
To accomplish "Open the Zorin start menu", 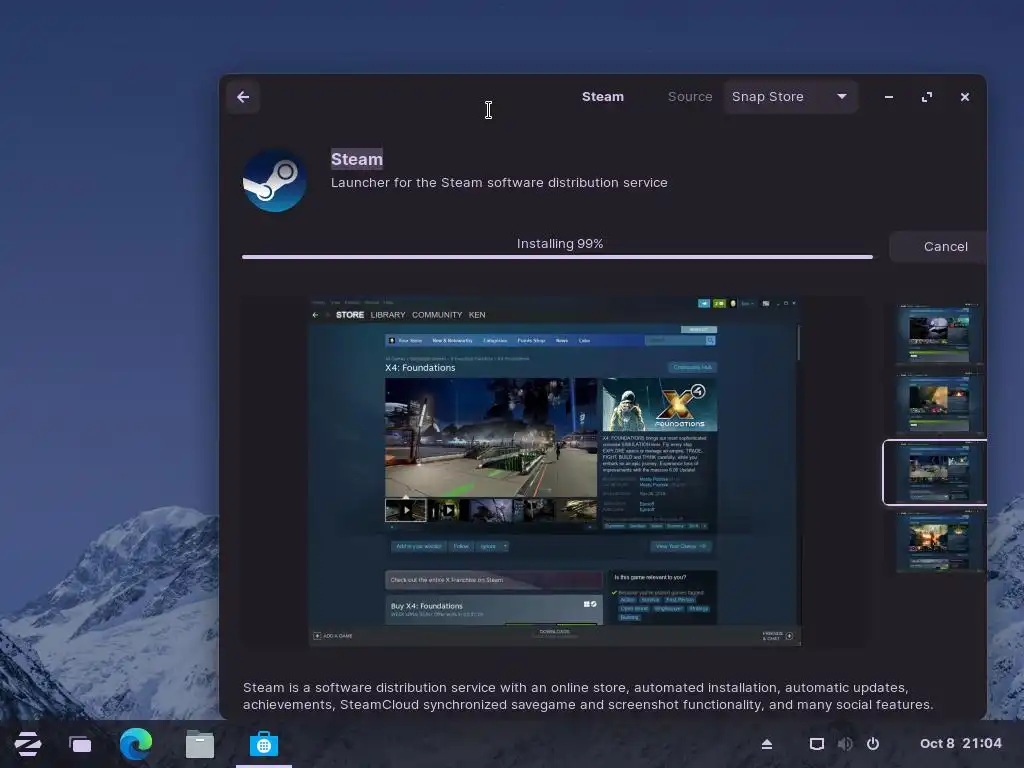I will pyautogui.click(x=28, y=744).
